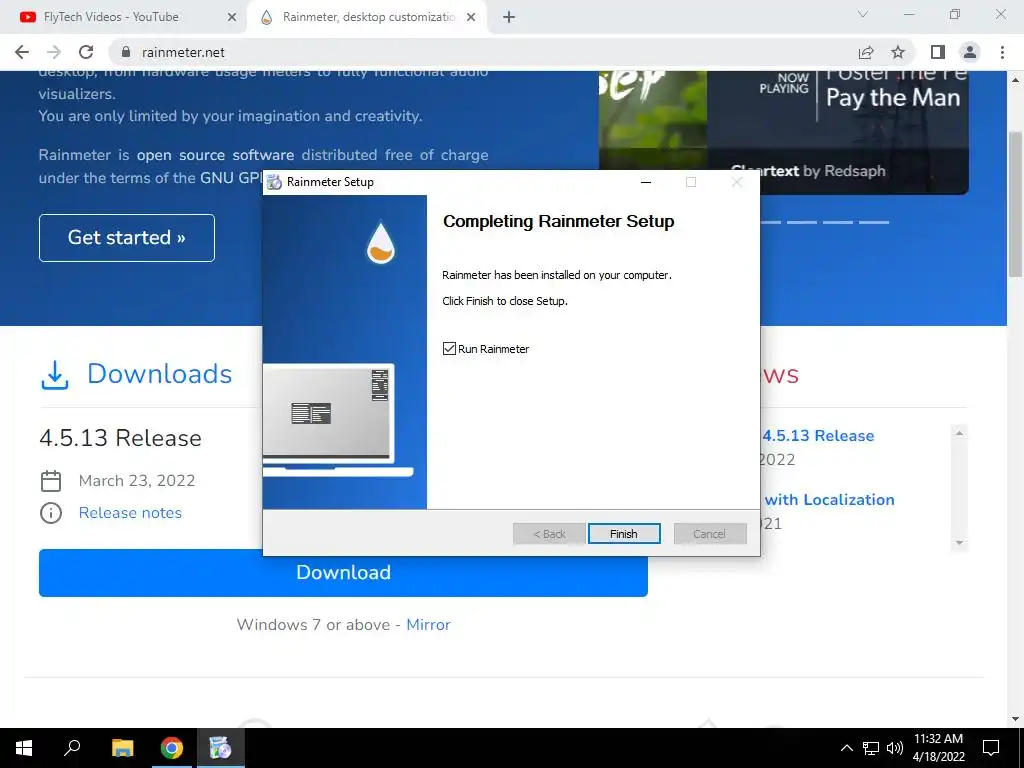Open the Mirror download link
This screenshot has width=1024, height=768.
428,625
